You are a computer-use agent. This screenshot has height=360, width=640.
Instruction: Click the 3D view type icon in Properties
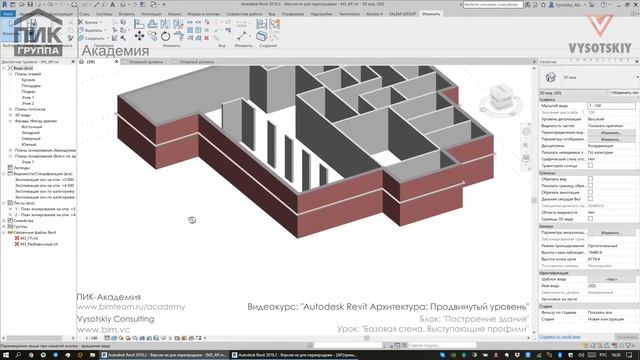point(551,77)
